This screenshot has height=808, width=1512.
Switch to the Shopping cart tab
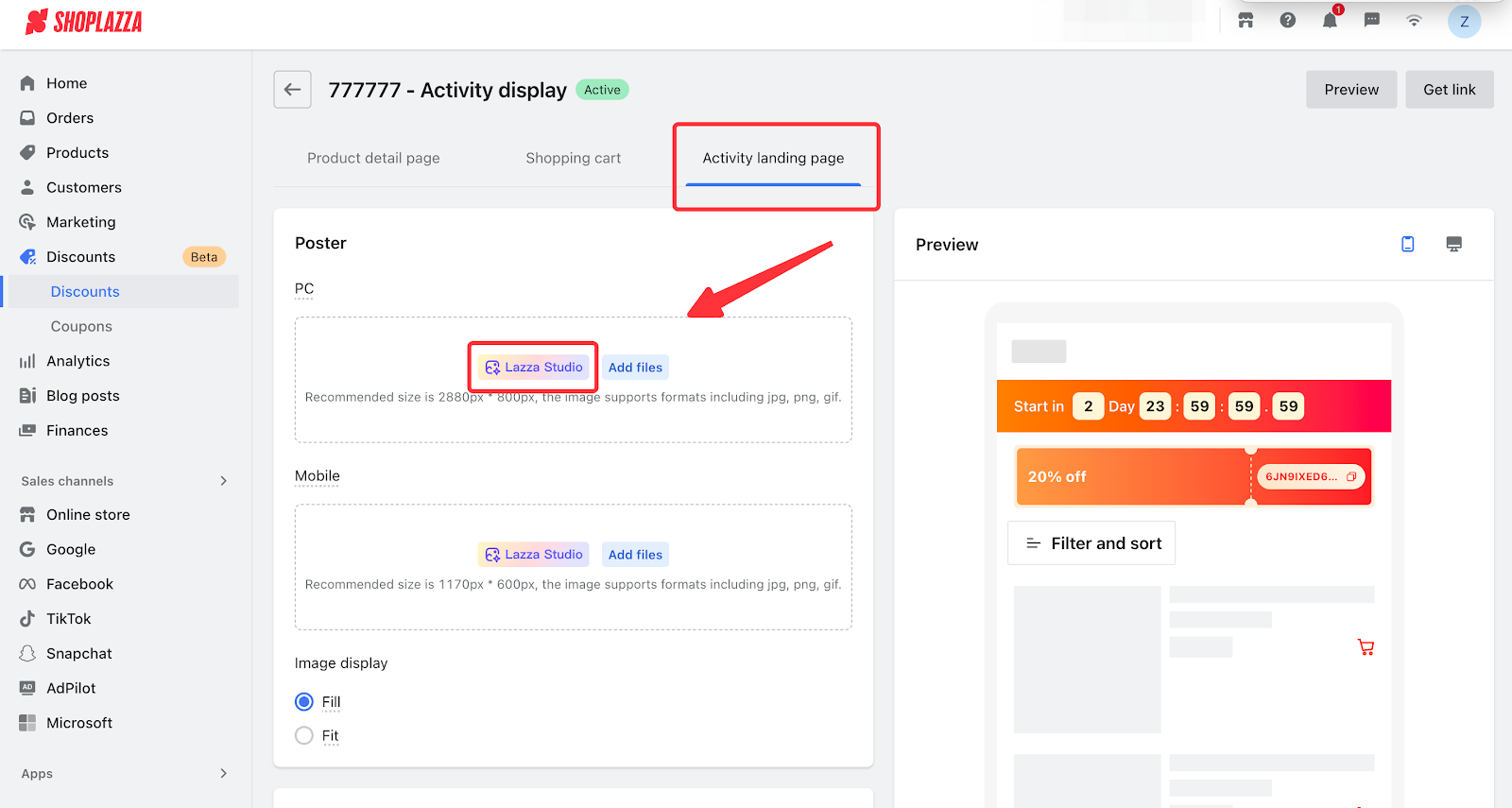573,159
